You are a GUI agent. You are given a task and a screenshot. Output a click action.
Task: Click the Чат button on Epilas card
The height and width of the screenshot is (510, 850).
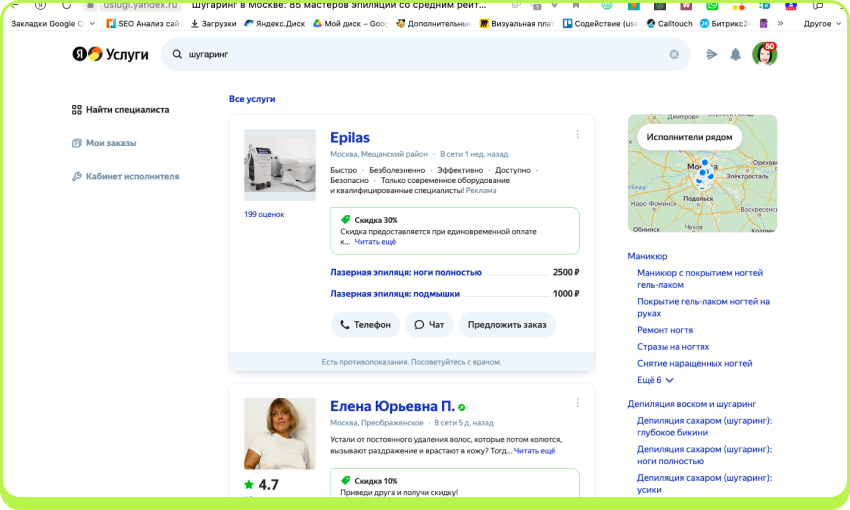(x=429, y=325)
